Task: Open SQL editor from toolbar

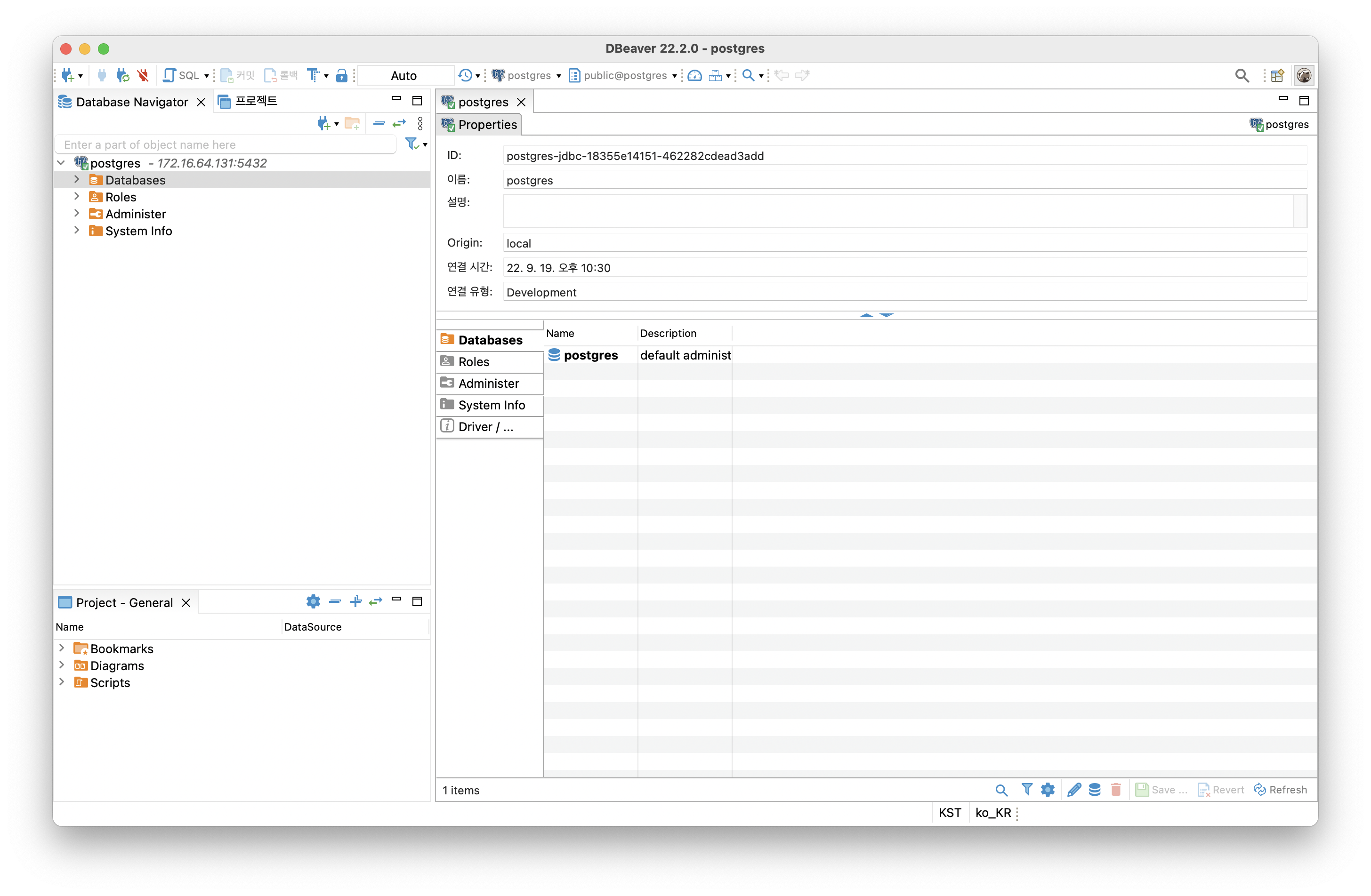Action: coord(182,75)
